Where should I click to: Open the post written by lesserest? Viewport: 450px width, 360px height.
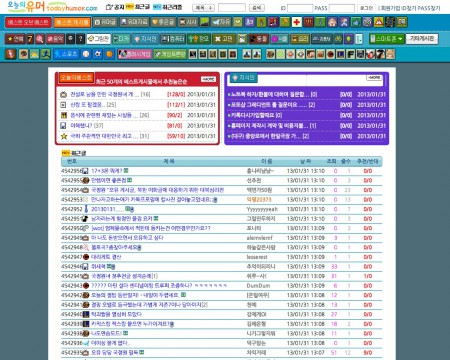pos(106,257)
